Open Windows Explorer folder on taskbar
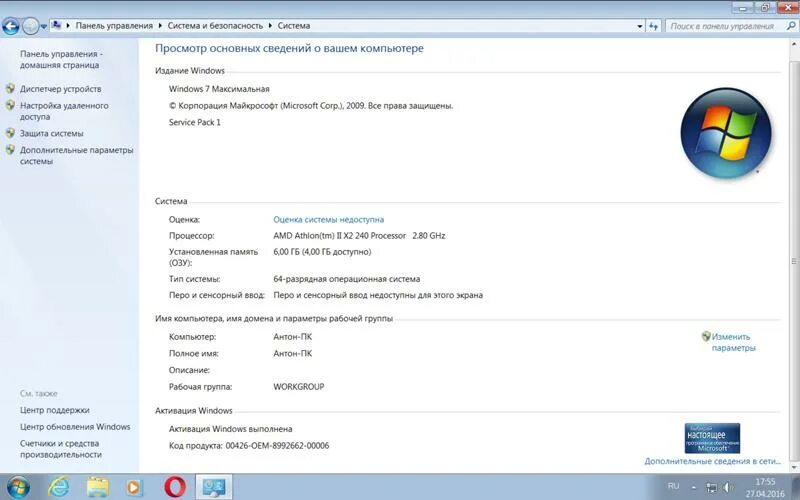 97,487
